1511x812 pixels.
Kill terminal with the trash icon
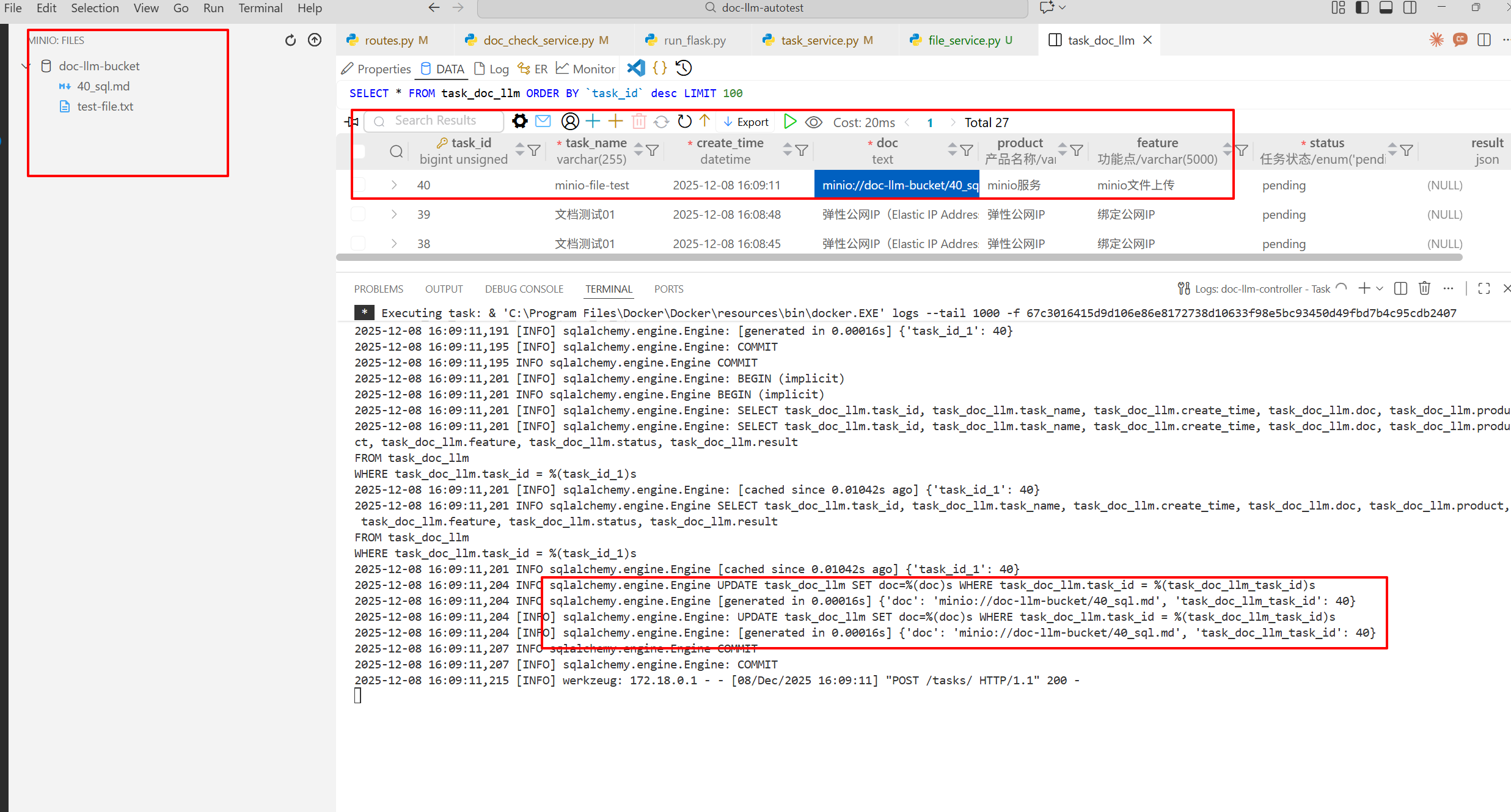pyautogui.click(x=1424, y=288)
